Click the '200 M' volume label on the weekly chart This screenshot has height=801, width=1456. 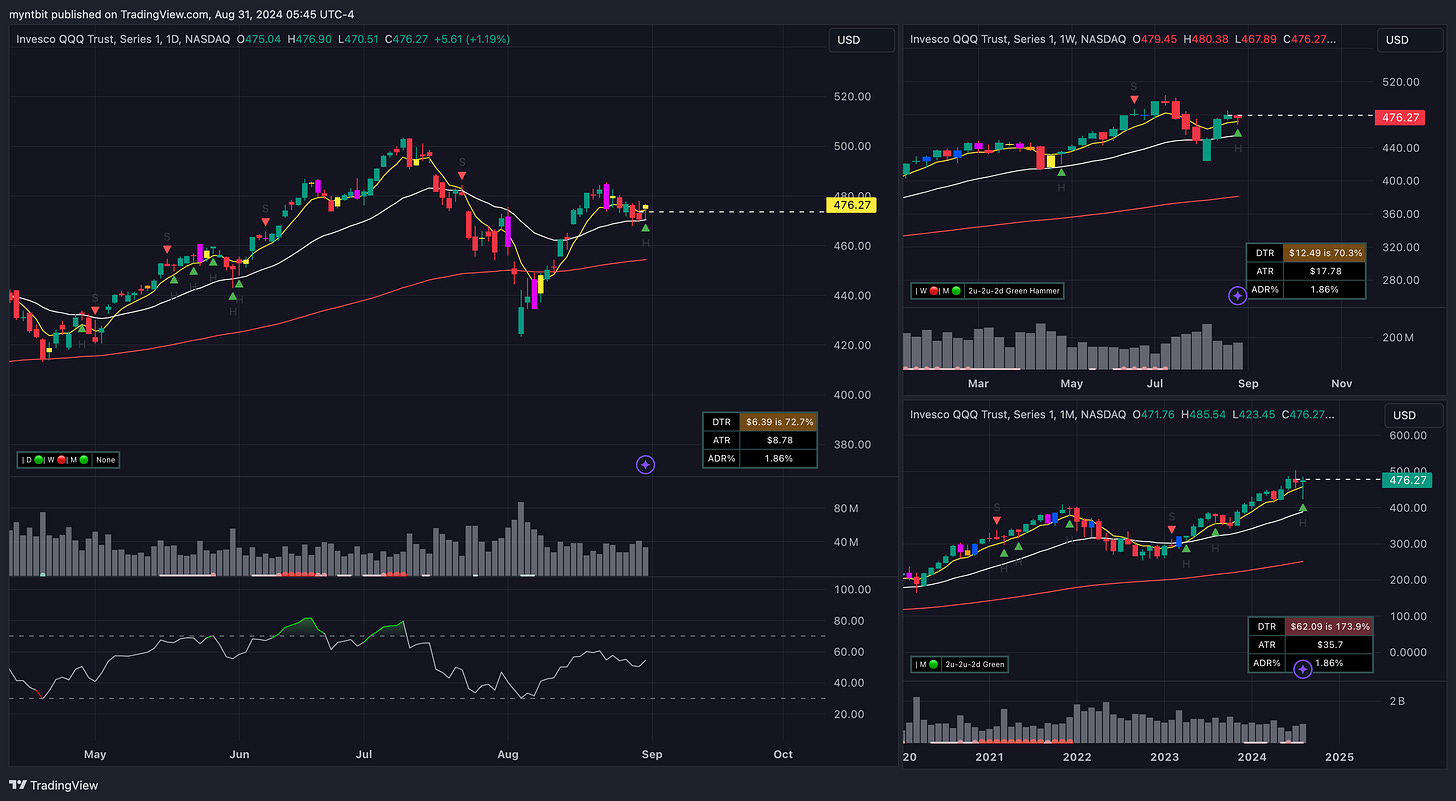pos(1397,338)
